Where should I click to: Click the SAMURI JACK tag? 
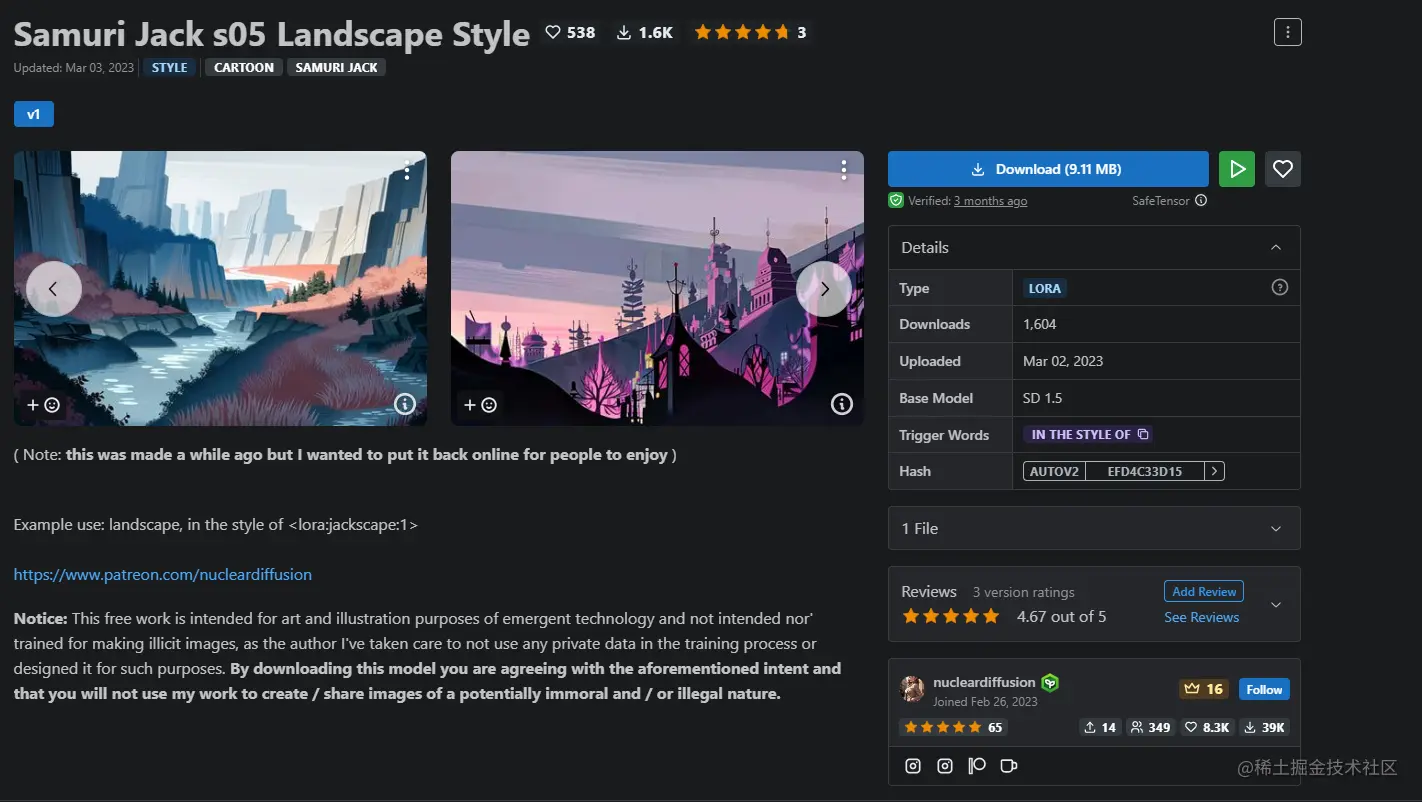(337, 67)
